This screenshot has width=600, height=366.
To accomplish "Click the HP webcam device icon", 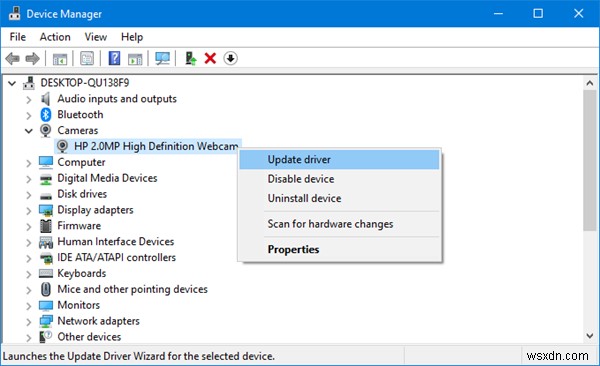I will click(x=62, y=146).
